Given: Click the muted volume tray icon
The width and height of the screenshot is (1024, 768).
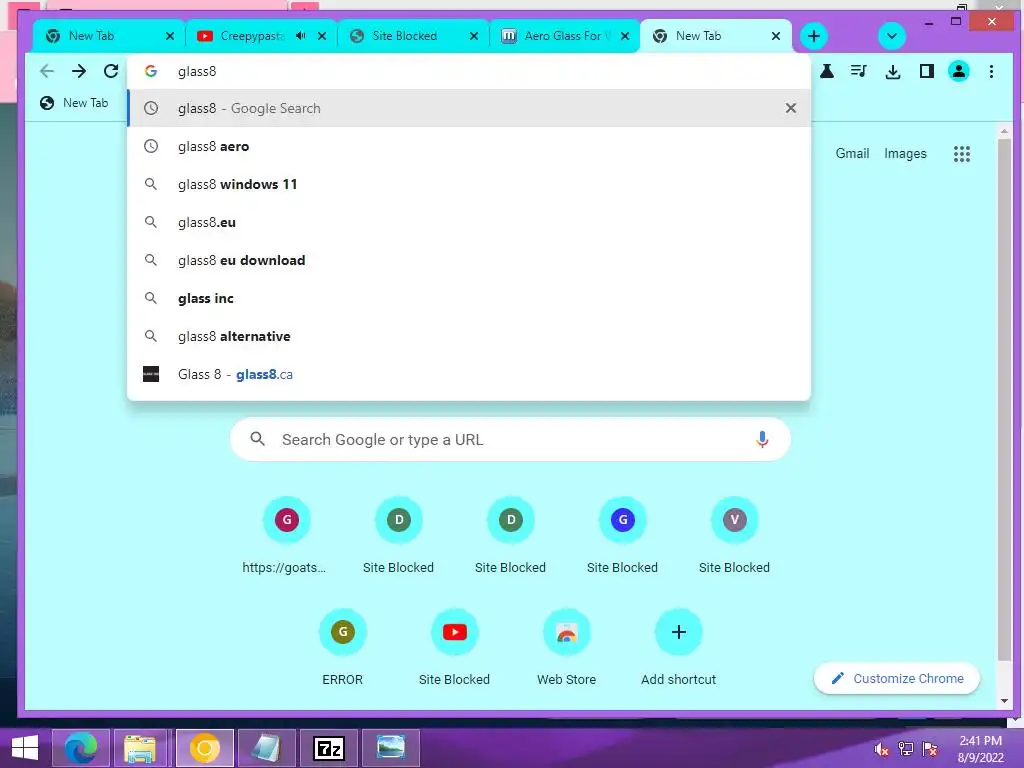Looking at the screenshot, I should (x=881, y=749).
